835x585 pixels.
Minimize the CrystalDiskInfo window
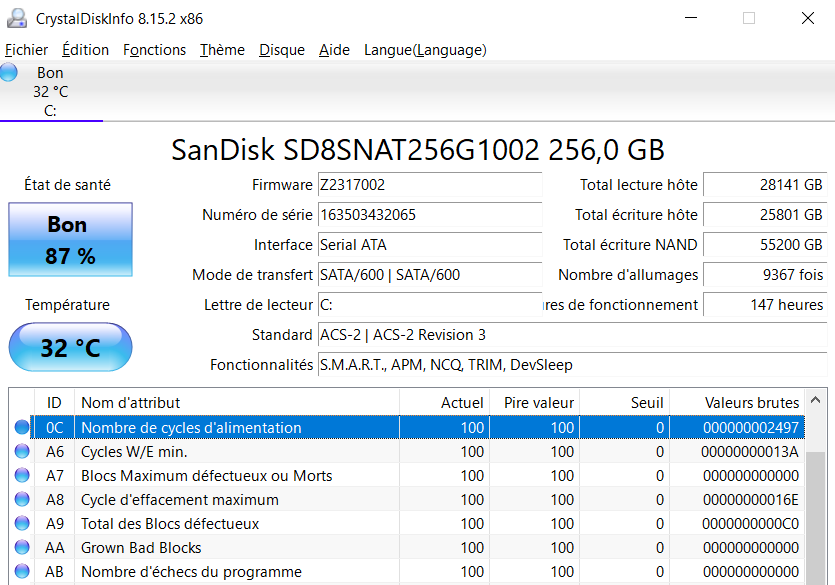(x=691, y=18)
